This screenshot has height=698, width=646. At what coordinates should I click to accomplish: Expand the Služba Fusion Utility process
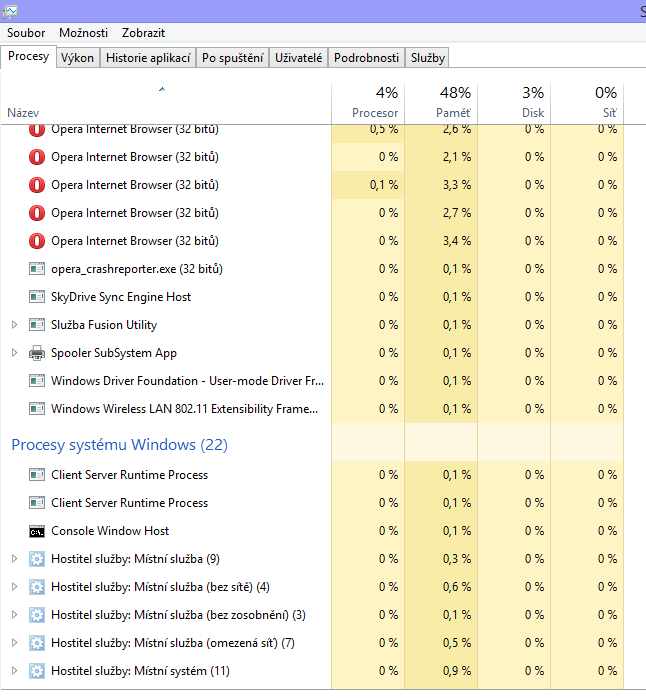coord(14,325)
